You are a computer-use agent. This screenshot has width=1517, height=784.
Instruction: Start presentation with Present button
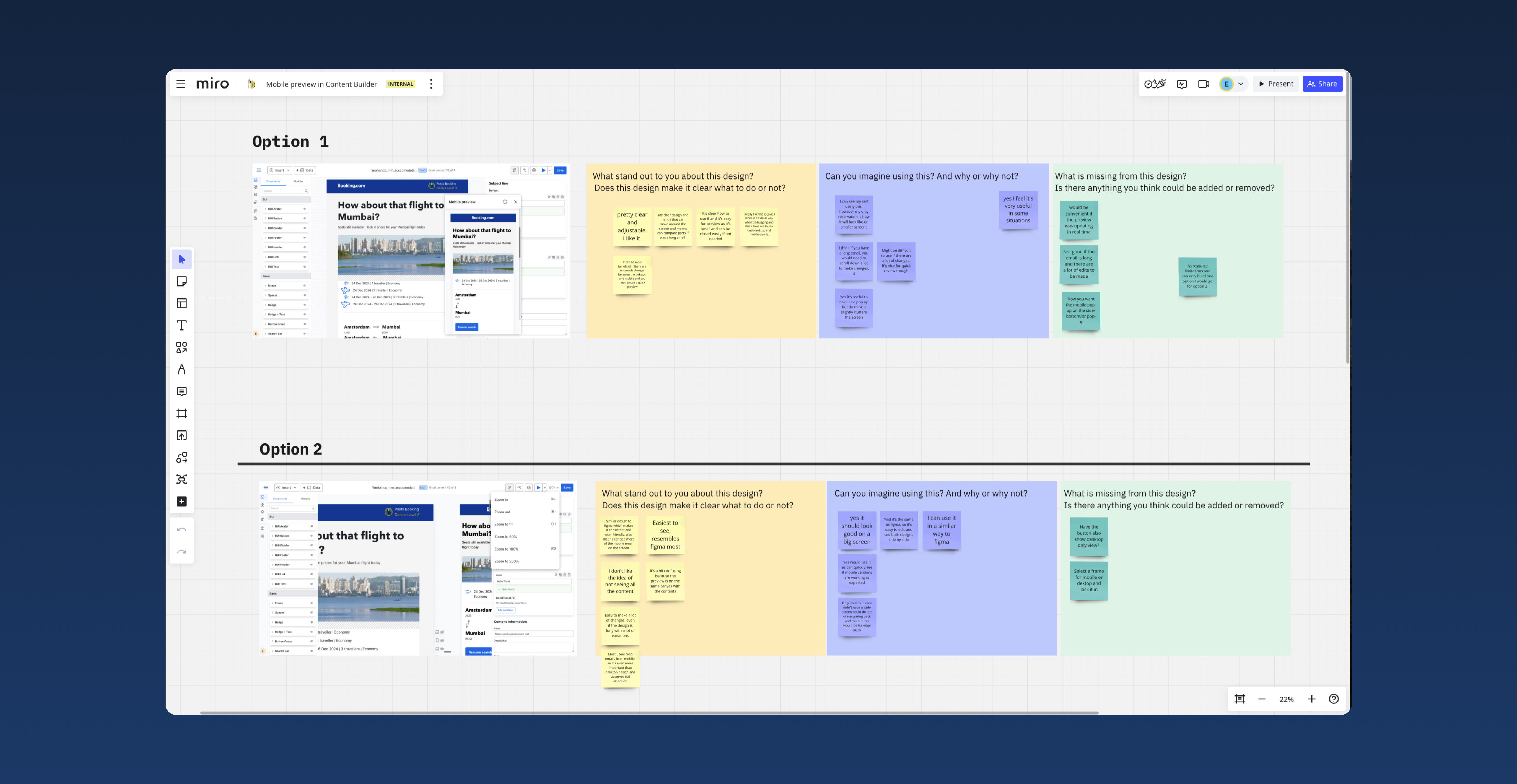1276,84
